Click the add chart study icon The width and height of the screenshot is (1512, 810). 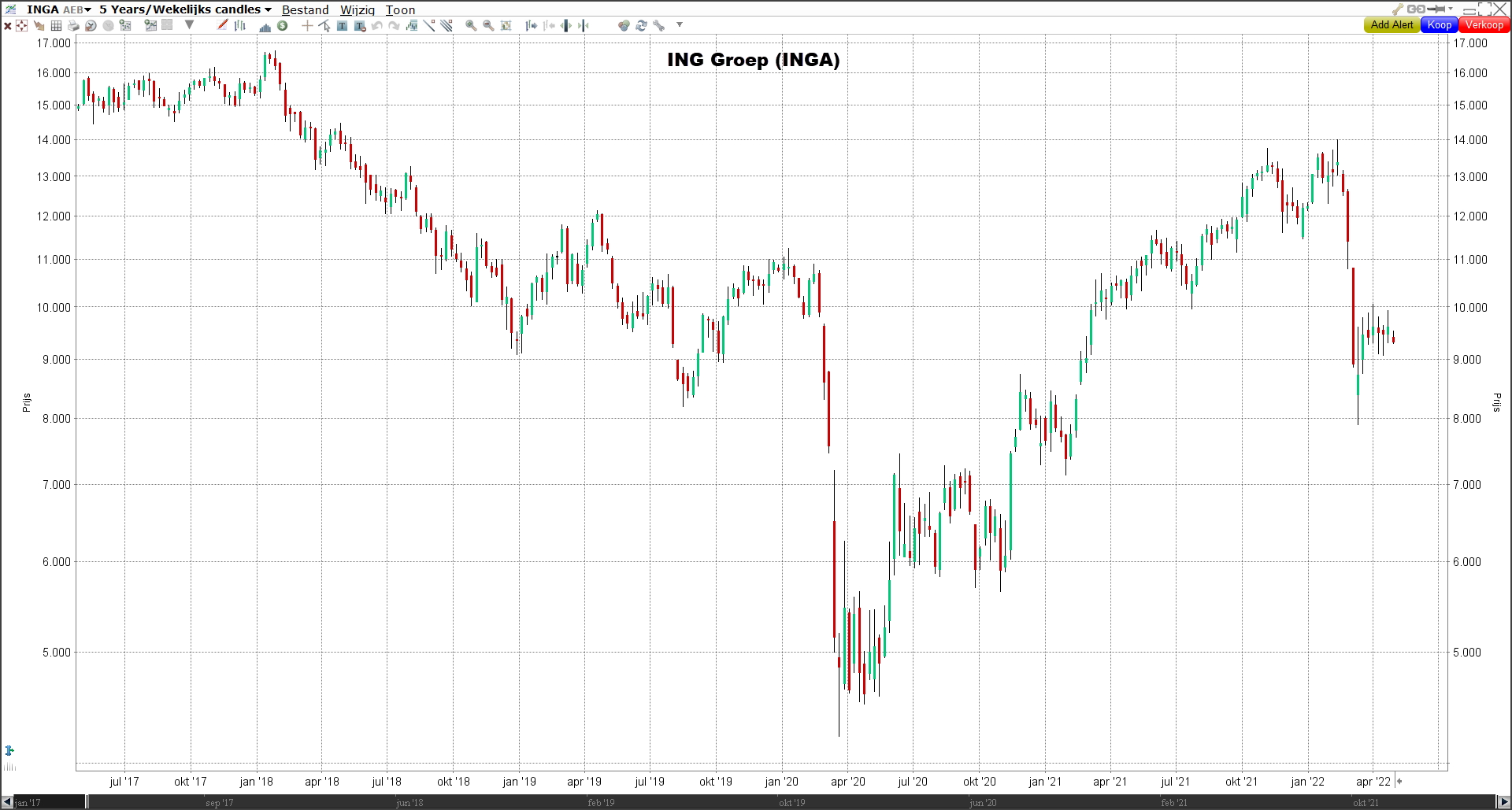point(150,25)
